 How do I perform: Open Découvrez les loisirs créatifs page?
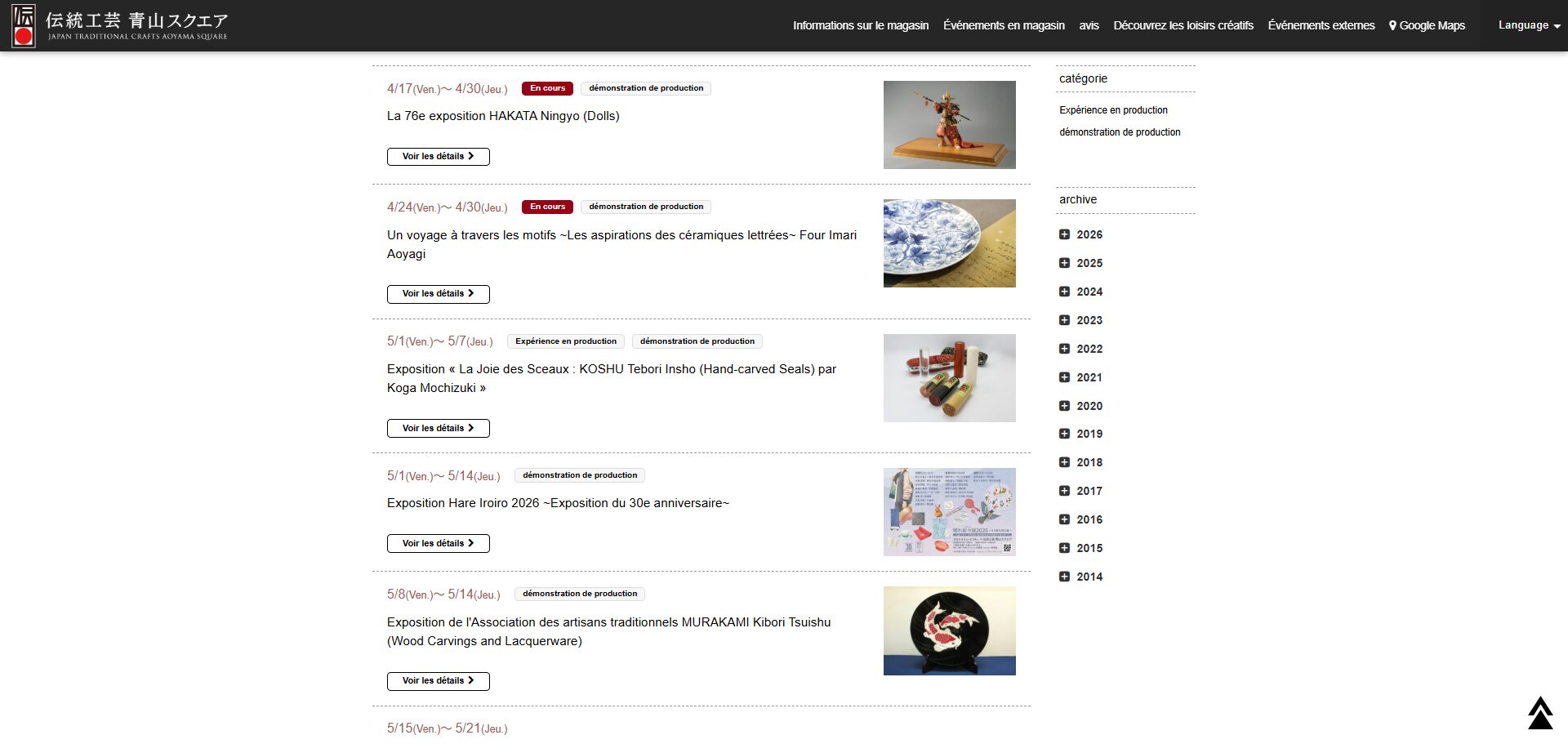tap(1183, 25)
